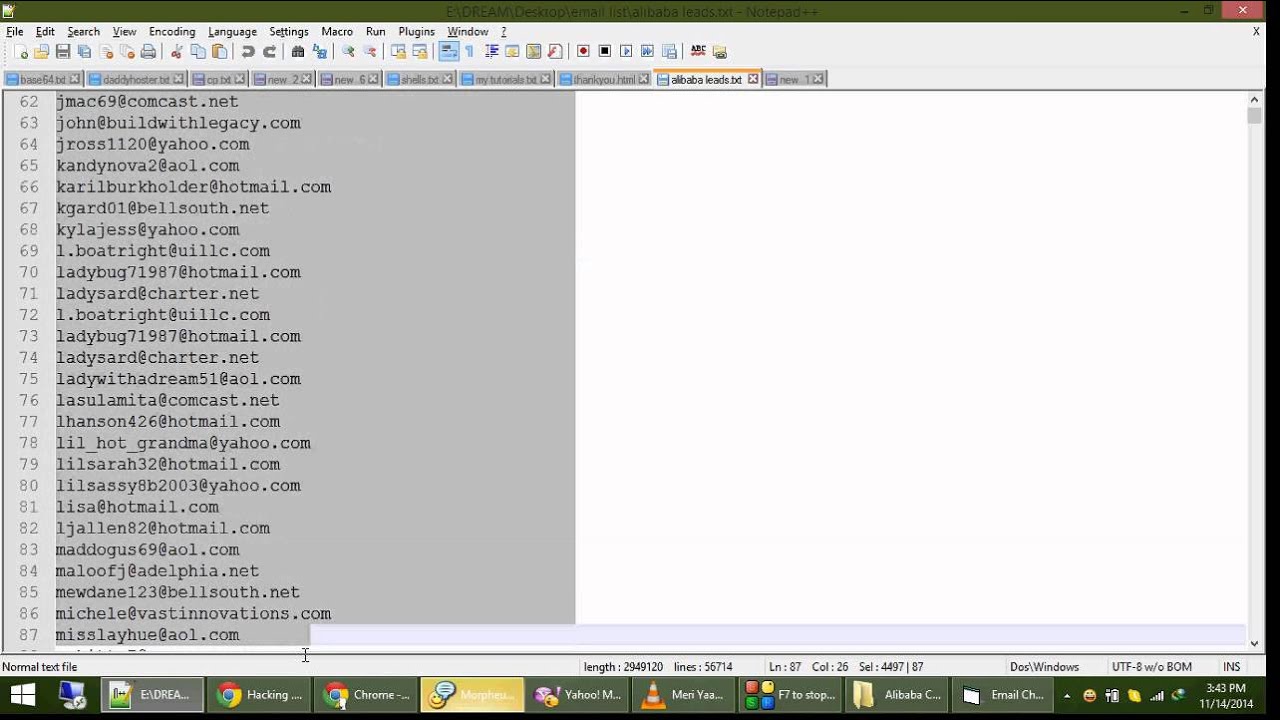
Task: Toggle Show All Characters pilcrow button
Action: [469, 52]
